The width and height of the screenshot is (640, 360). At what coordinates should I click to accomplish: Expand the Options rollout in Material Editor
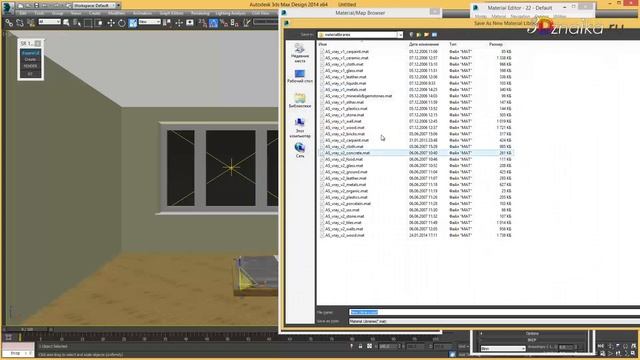pos(532,333)
